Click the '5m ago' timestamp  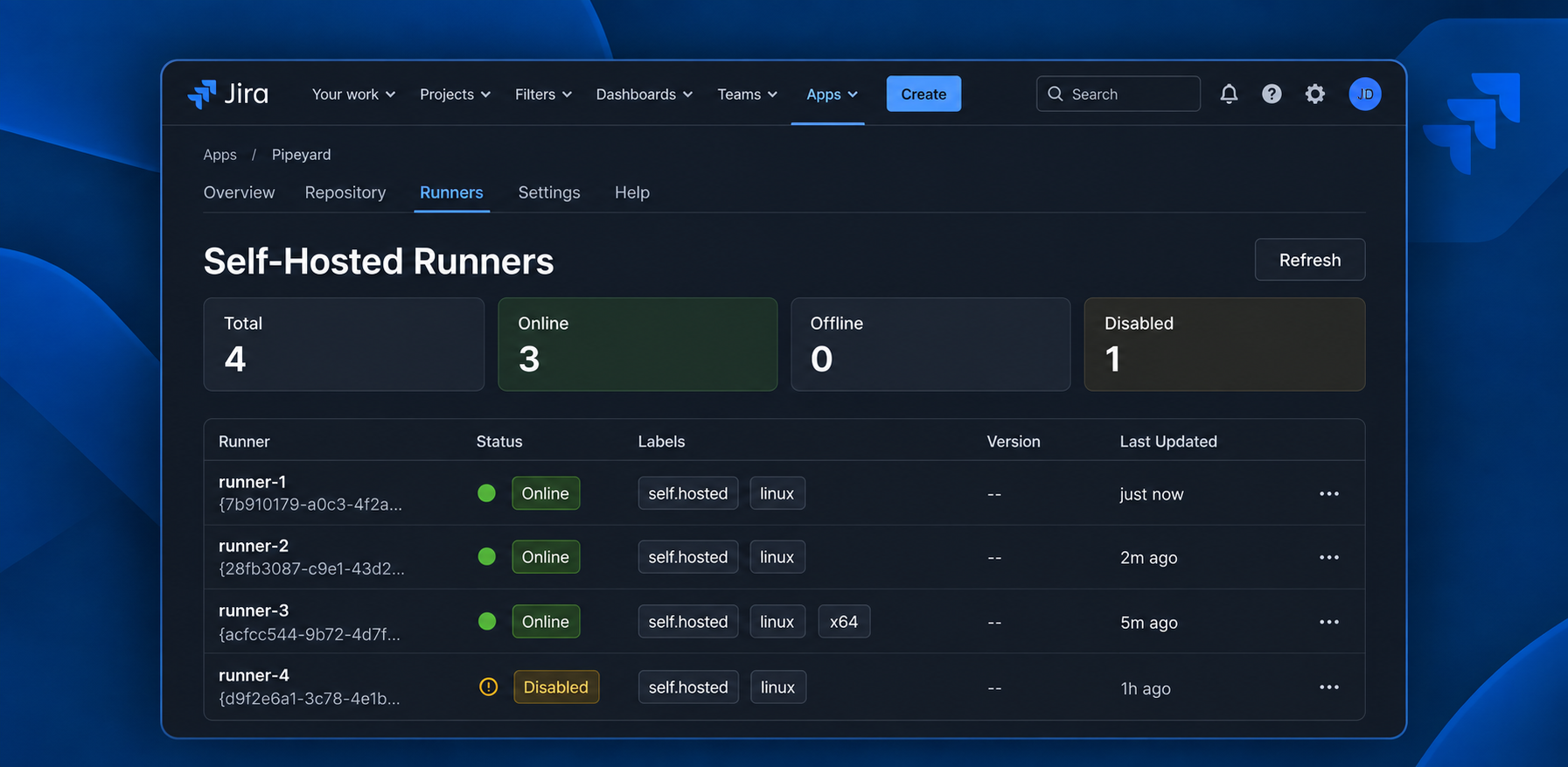[x=1149, y=623]
